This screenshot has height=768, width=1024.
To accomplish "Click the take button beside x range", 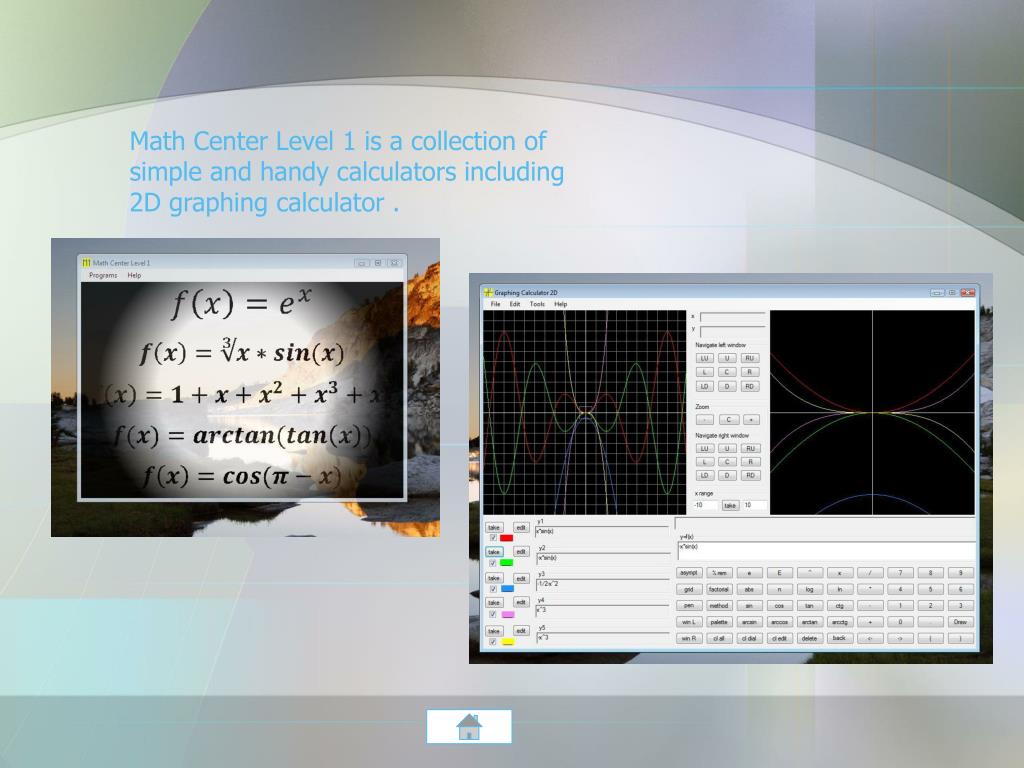I will coord(730,505).
